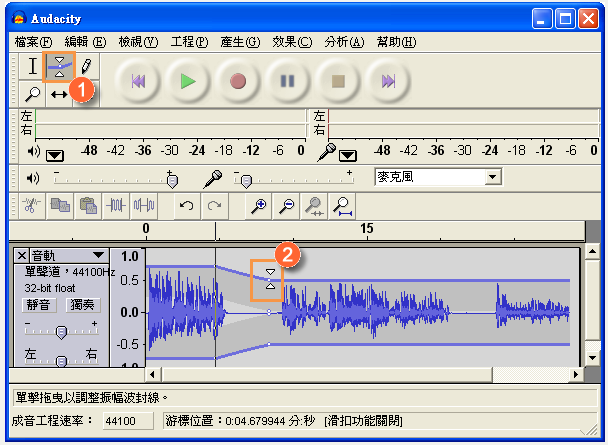The image size is (608, 445).
Task: Toggle the 獨奏 solo button
Action: coord(83,305)
